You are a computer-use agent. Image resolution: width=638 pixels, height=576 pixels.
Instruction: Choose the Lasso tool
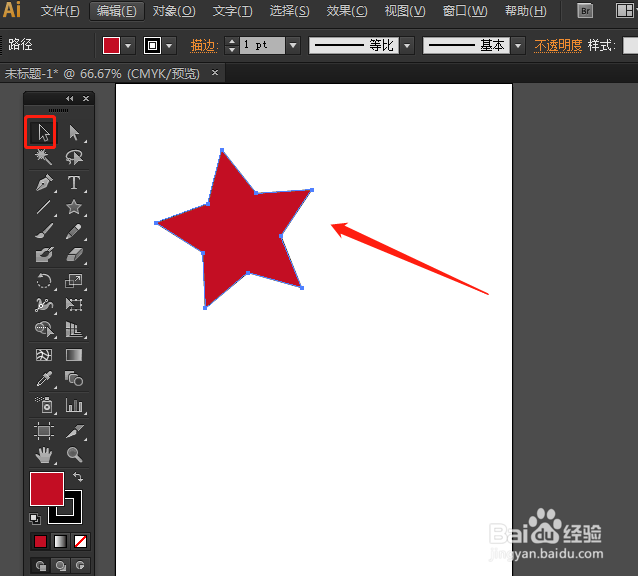point(74,157)
